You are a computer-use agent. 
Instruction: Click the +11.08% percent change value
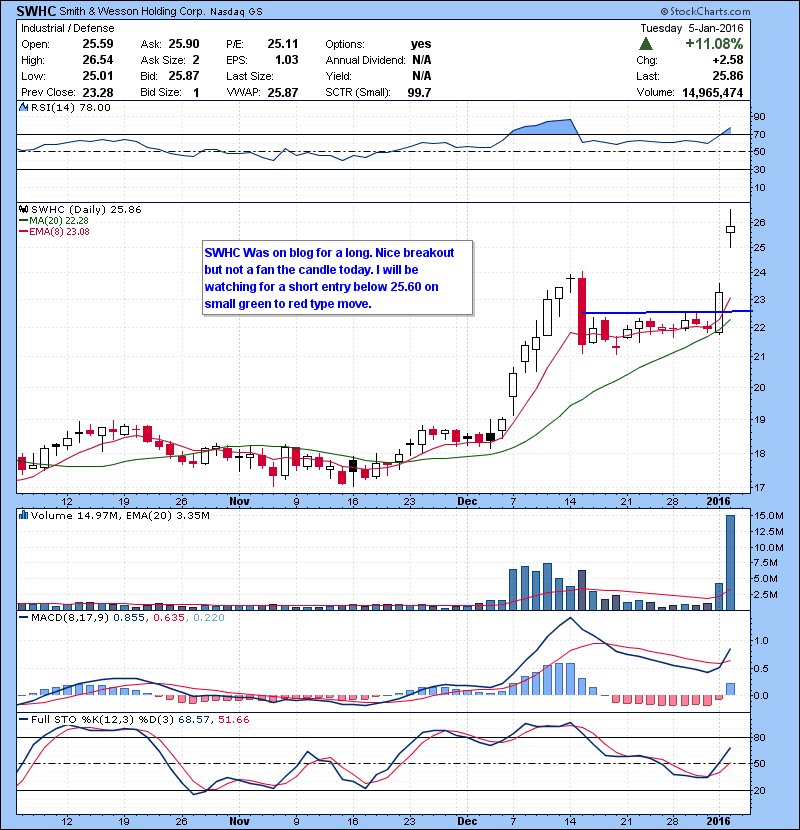click(714, 44)
